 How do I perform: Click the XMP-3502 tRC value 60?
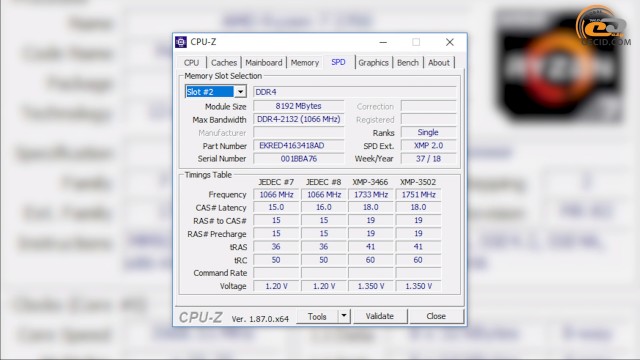(x=418, y=260)
